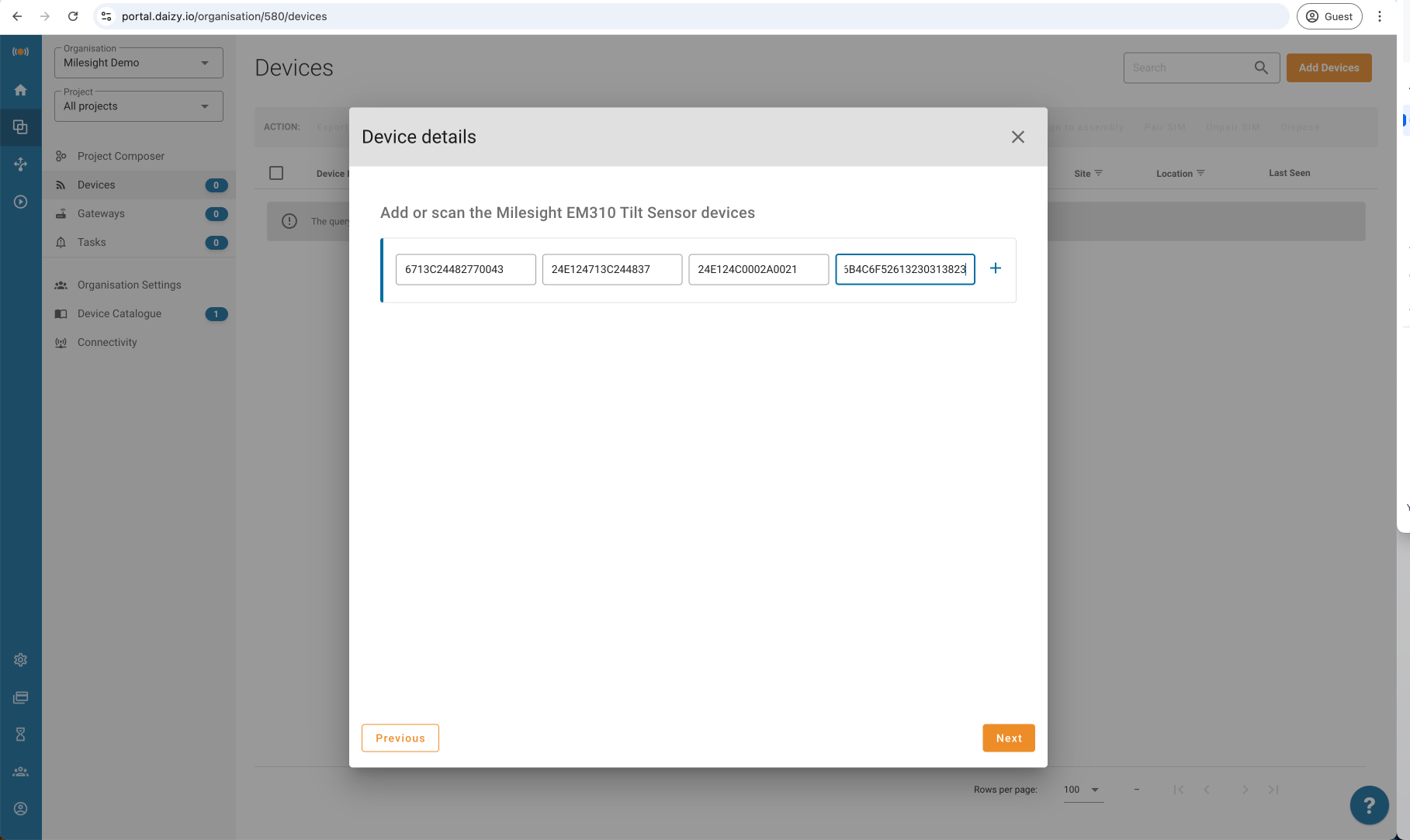
Task: Click the site info icon in address bar
Action: [106, 16]
